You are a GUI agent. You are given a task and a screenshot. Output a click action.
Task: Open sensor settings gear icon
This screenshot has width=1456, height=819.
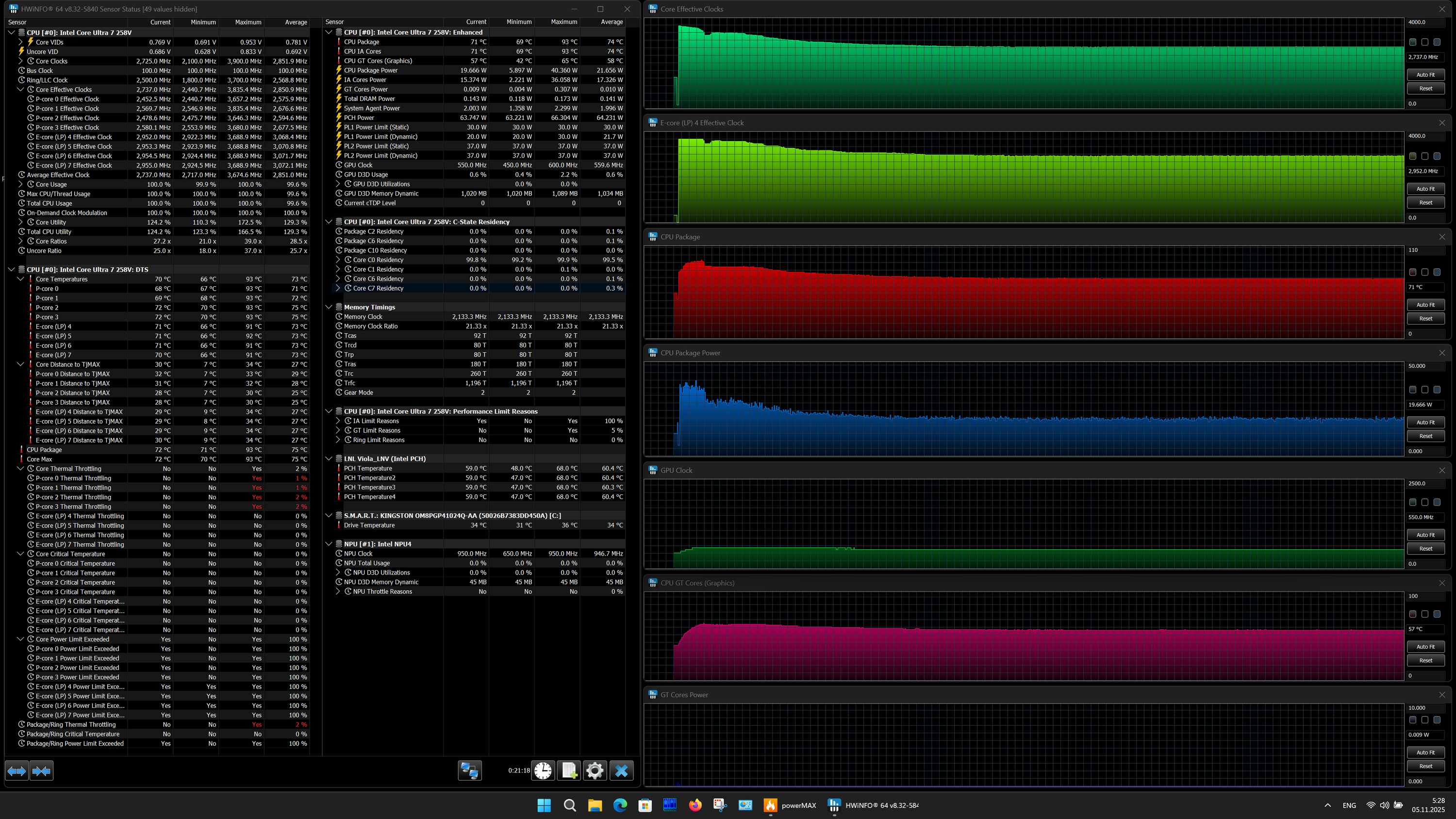coord(595,770)
